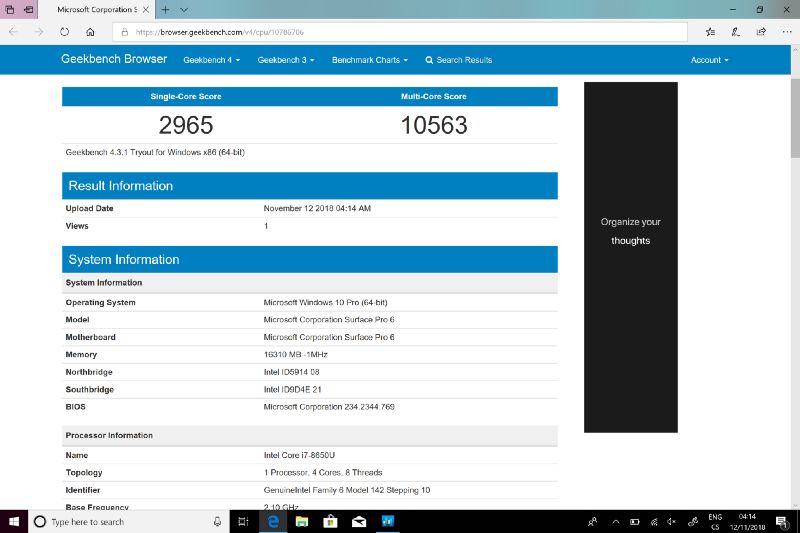
Task: Open the taskbar clock showing 04:14
Action: coord(747,521)
